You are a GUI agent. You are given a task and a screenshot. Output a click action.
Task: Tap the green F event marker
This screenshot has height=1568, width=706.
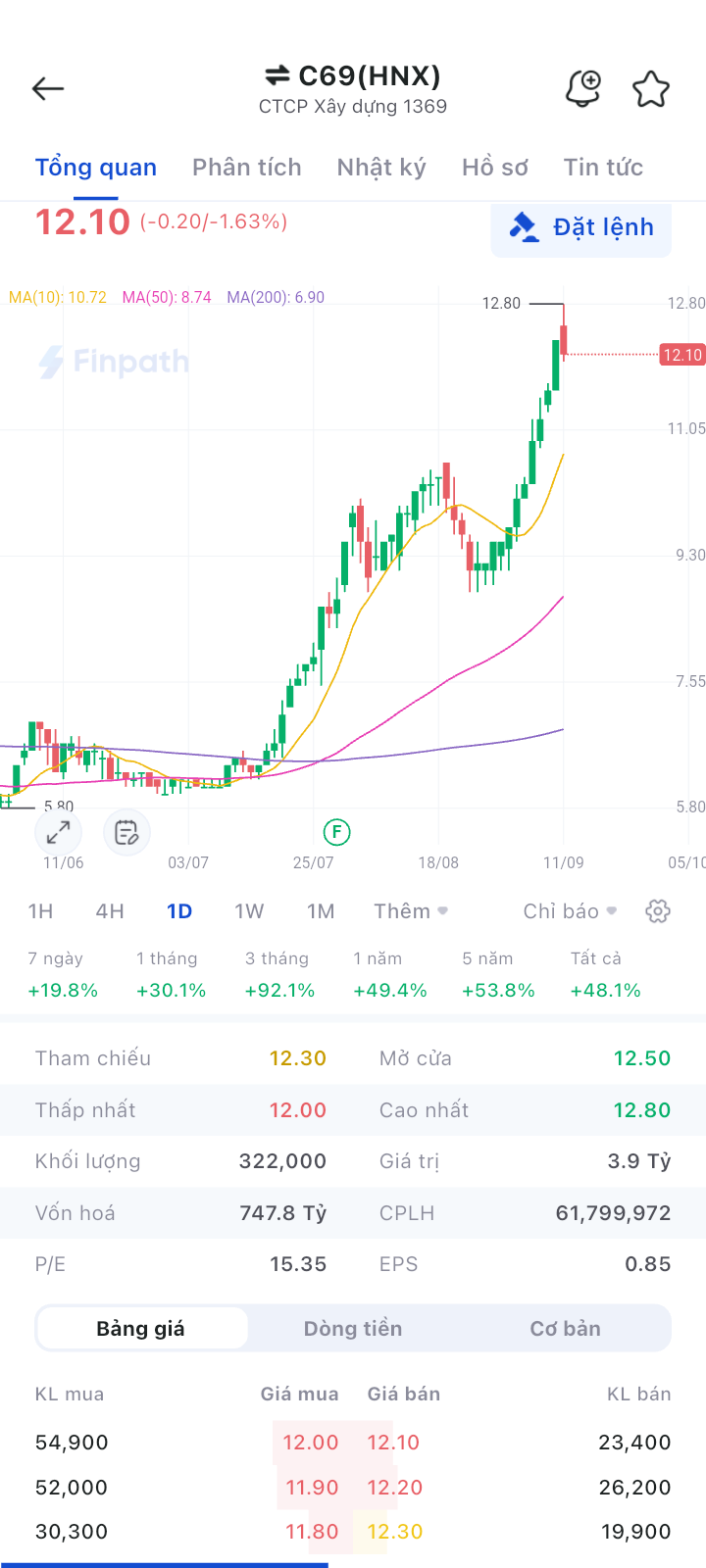tap(336, 833)
